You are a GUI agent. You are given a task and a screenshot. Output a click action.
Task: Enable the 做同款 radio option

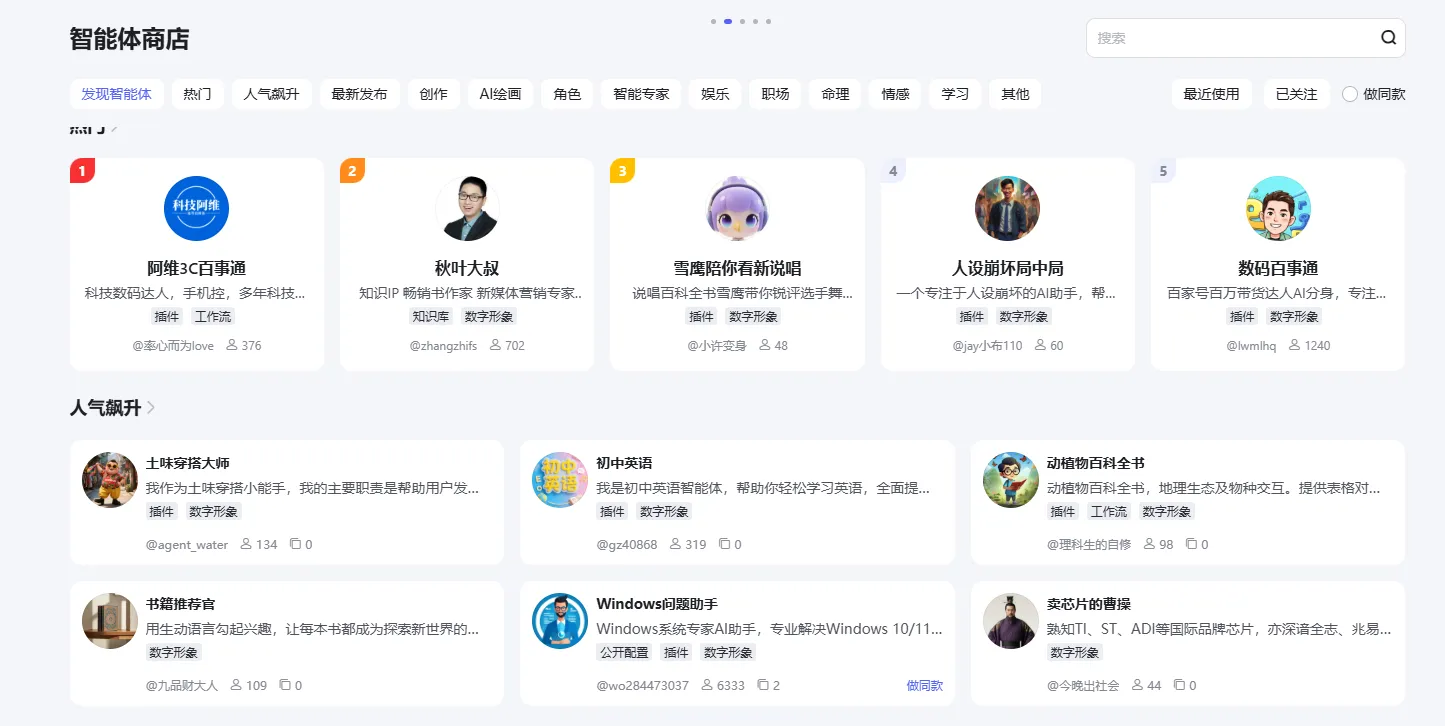[x=1350, y=94]
